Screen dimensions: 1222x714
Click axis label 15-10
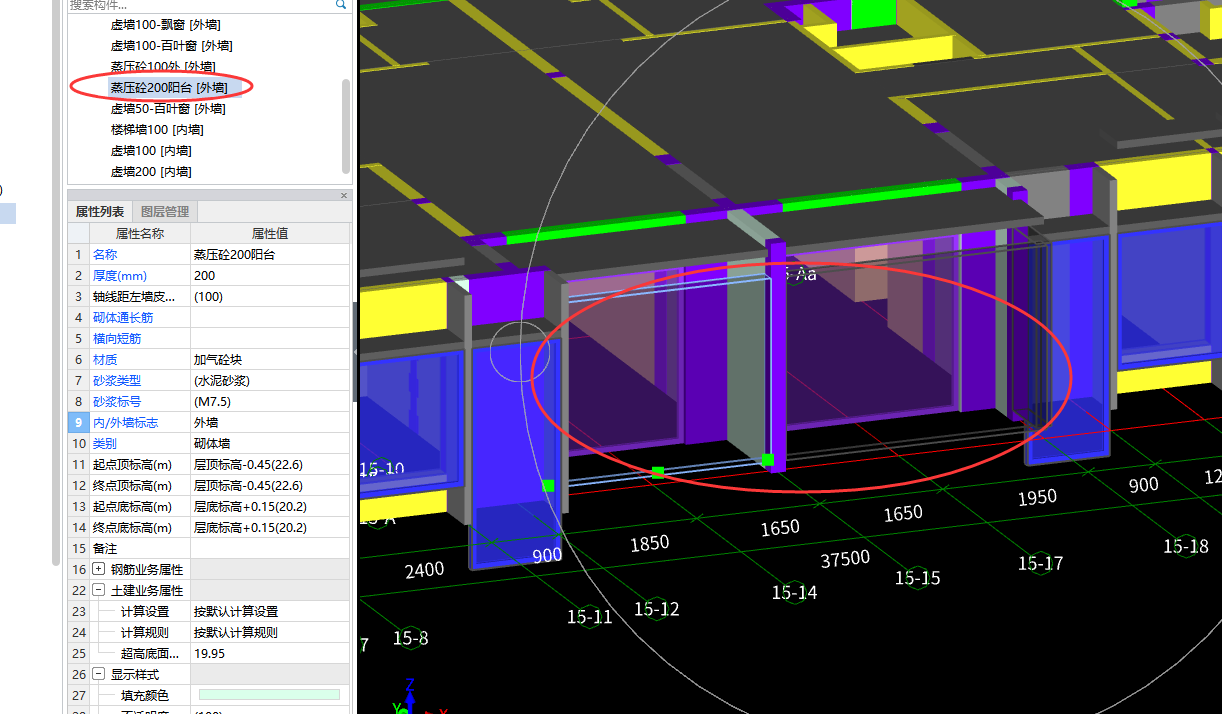(382, 468)
